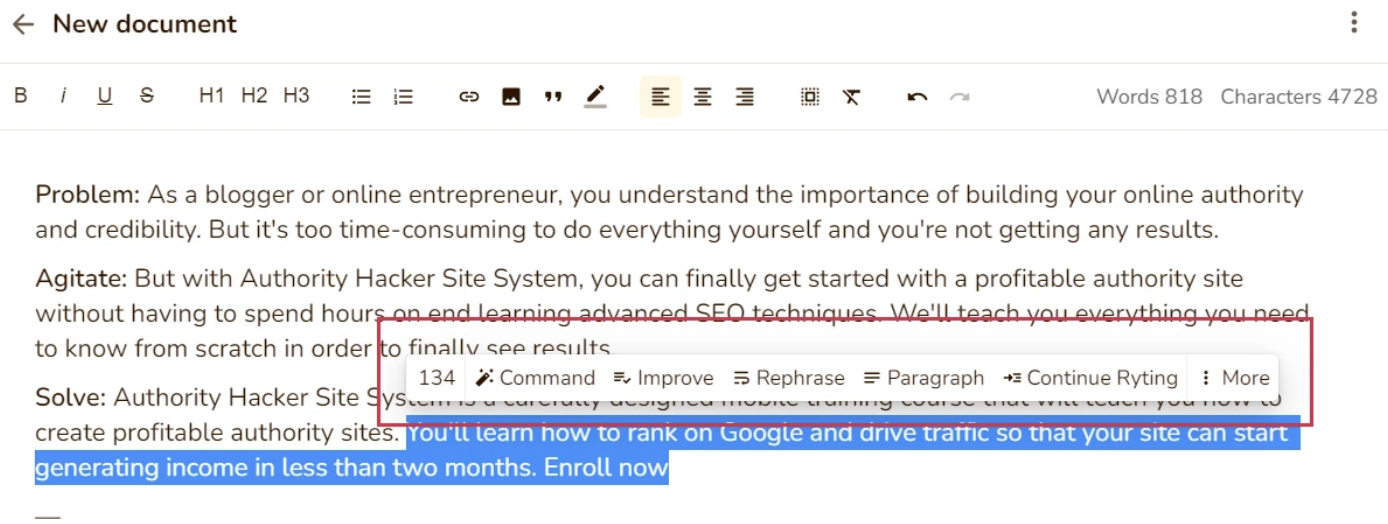Insert a hyperlink

click(469, 97)
